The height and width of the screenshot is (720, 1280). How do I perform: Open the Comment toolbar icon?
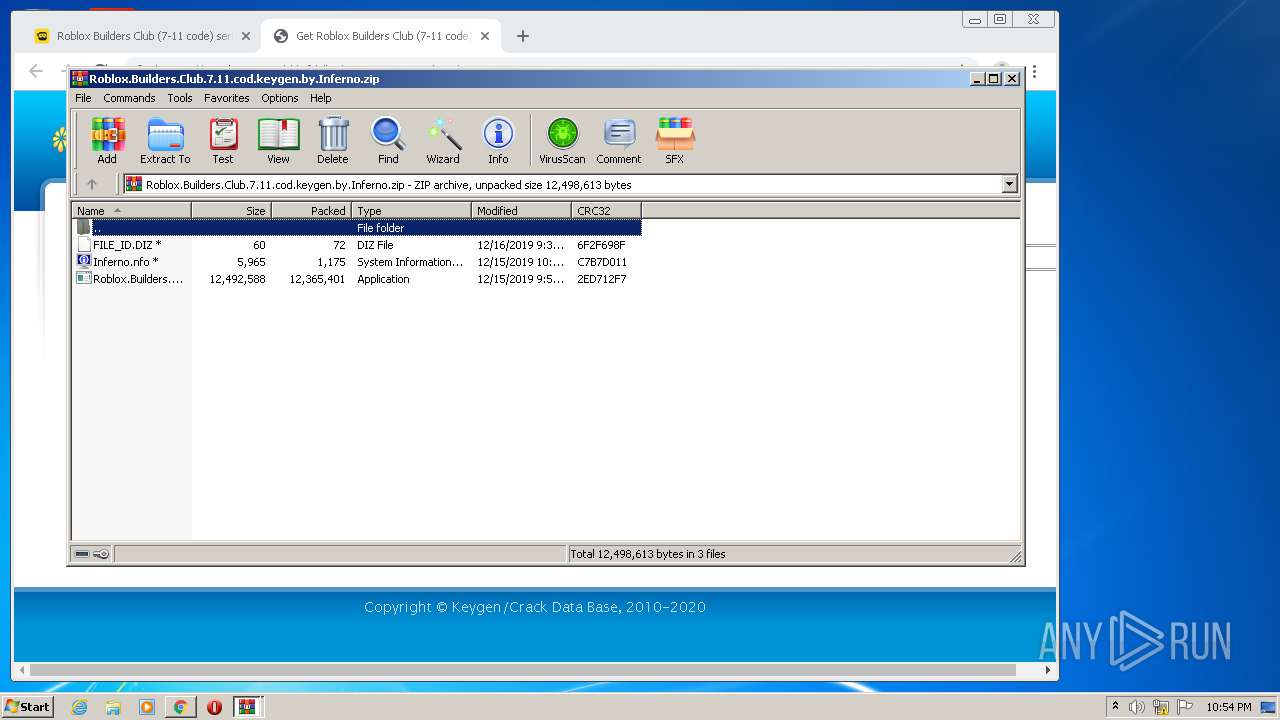[x=619, y=140]
